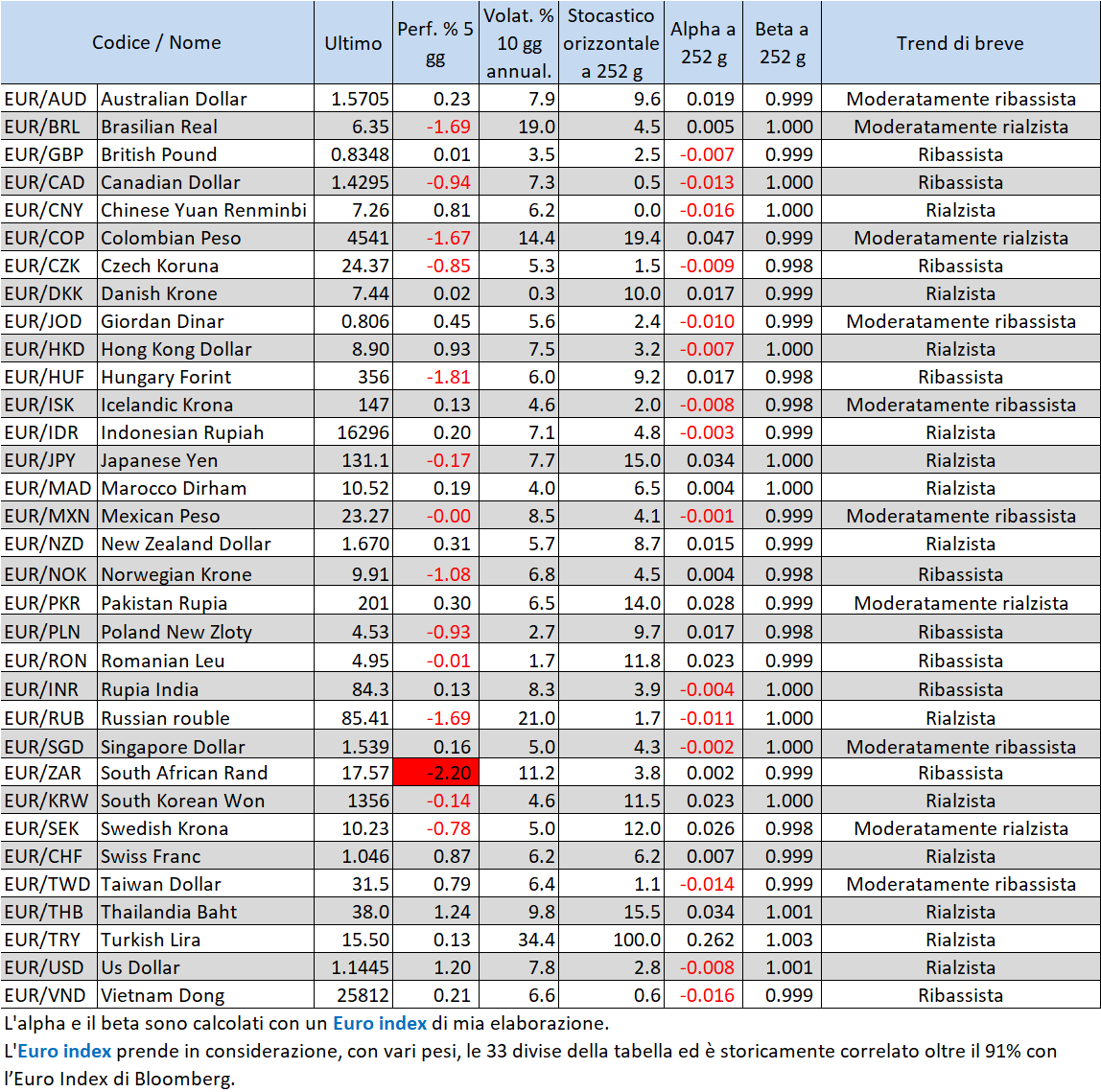Select Thailandia Baht performance 1.24
This screenshot has width=1101, height=1092.
(435, 912)
